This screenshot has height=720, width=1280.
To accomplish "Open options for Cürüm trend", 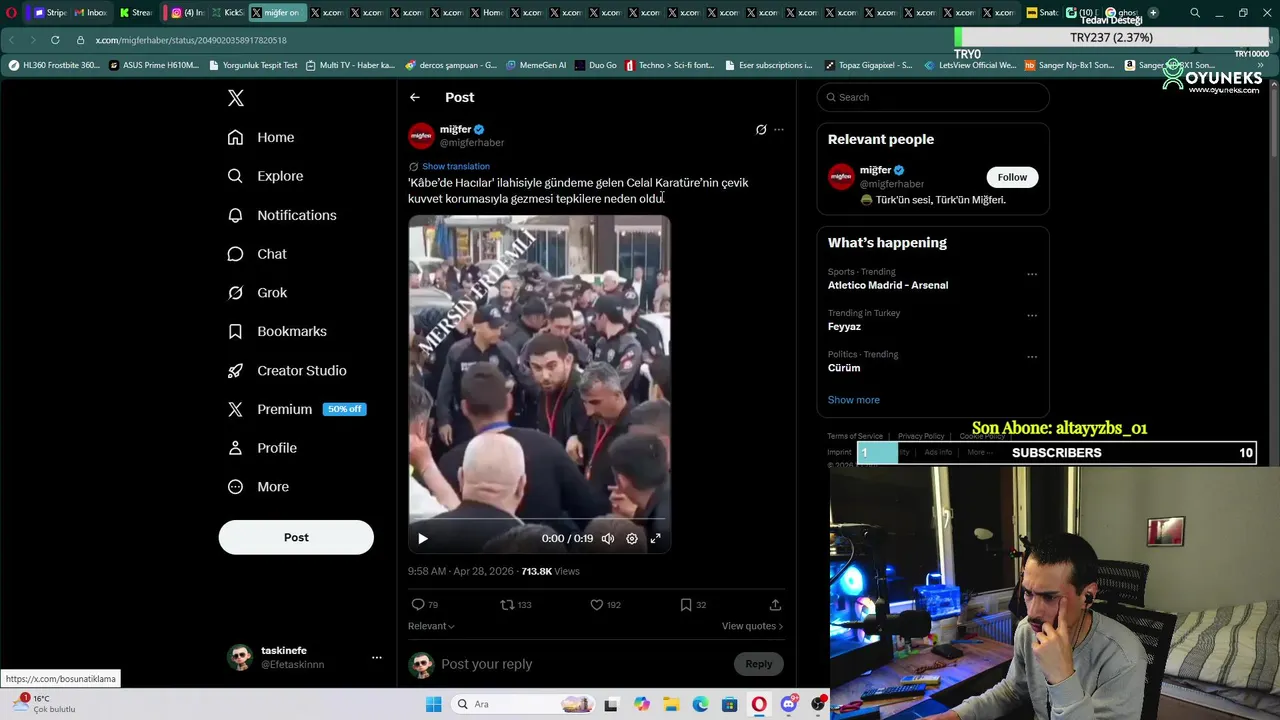I will (1032, 356).
